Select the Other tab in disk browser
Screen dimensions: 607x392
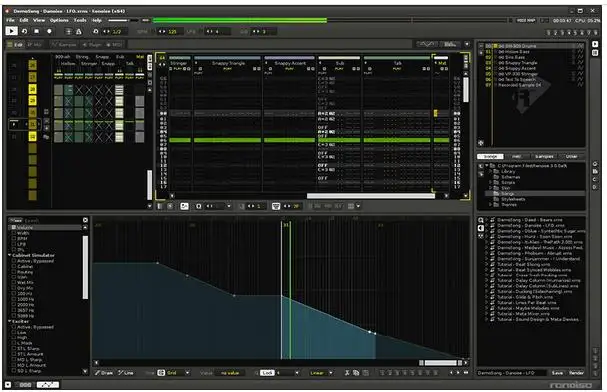coord(571,156)
